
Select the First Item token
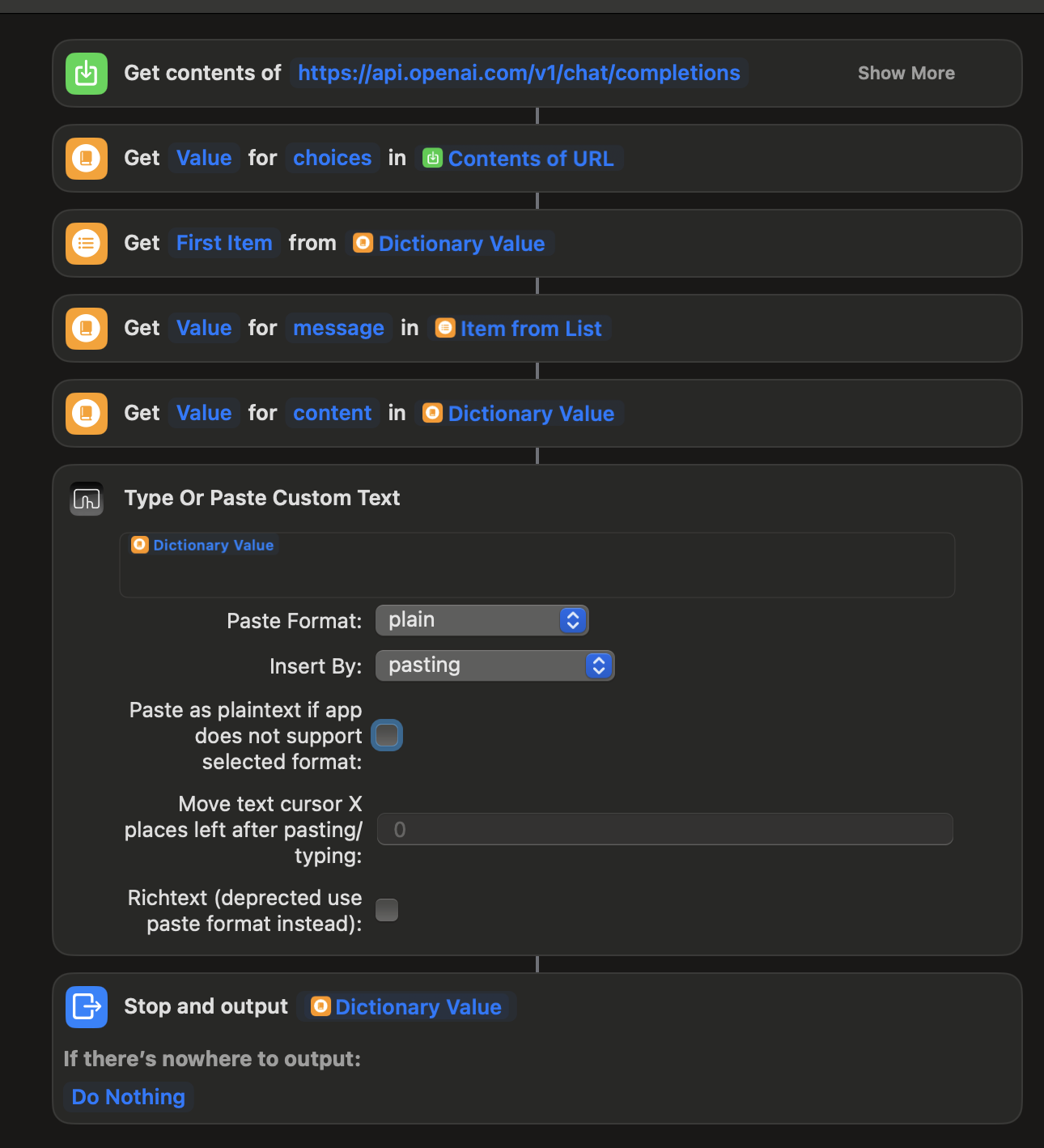[224, 243]
